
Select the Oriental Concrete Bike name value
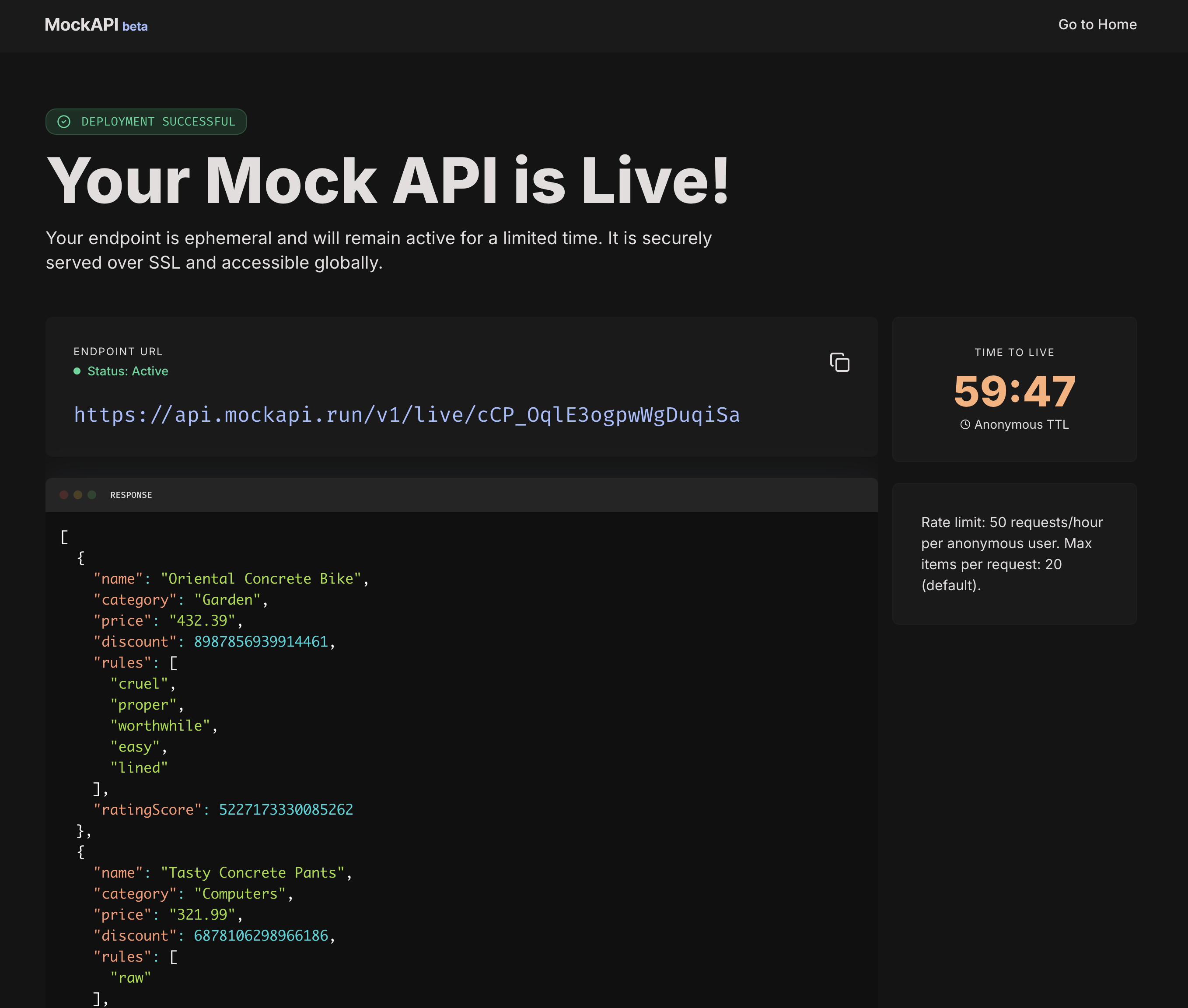pyautogui.click(x=263, y=578)
